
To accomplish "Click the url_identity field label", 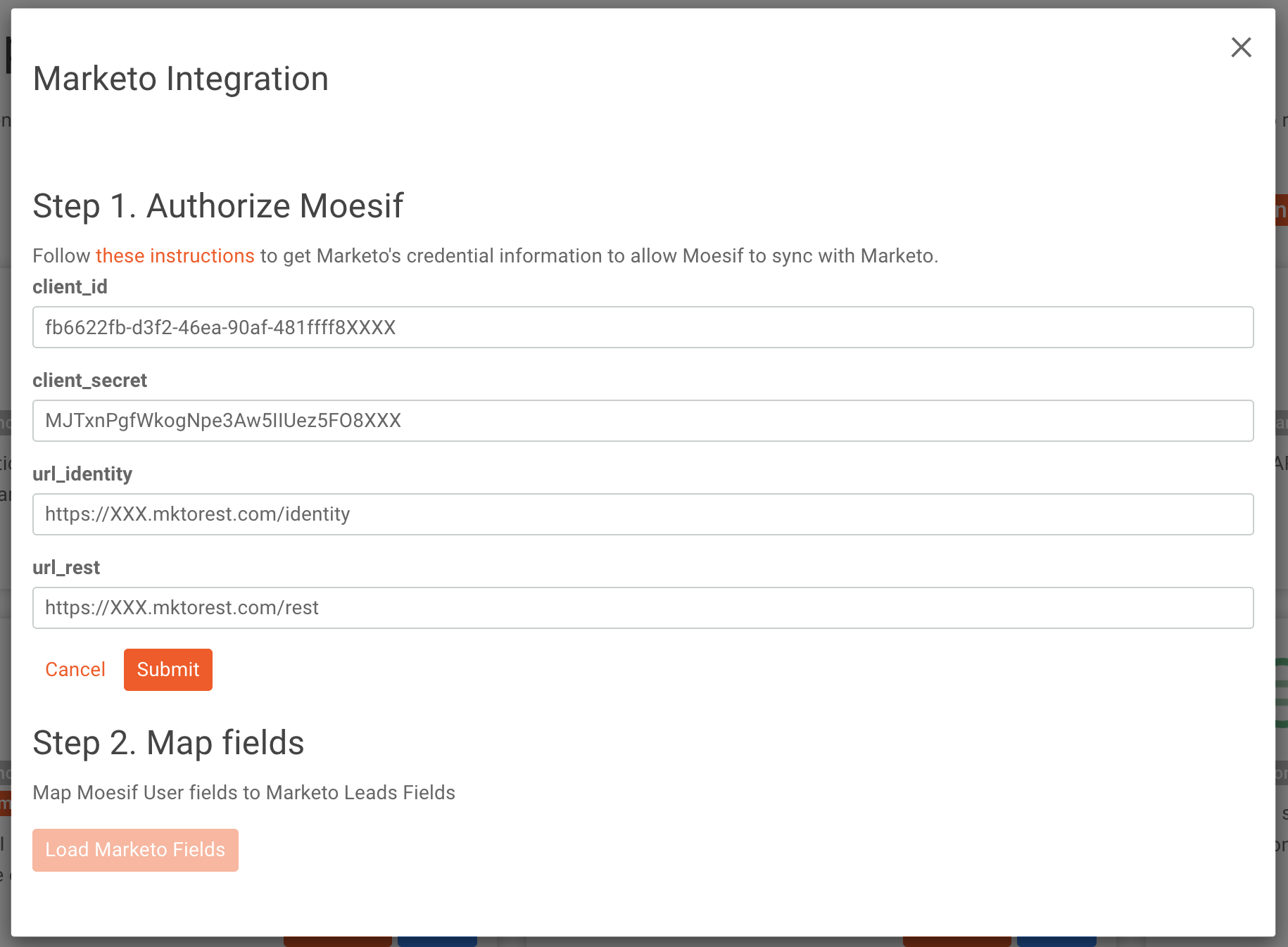I will click(x=82, y=474).
